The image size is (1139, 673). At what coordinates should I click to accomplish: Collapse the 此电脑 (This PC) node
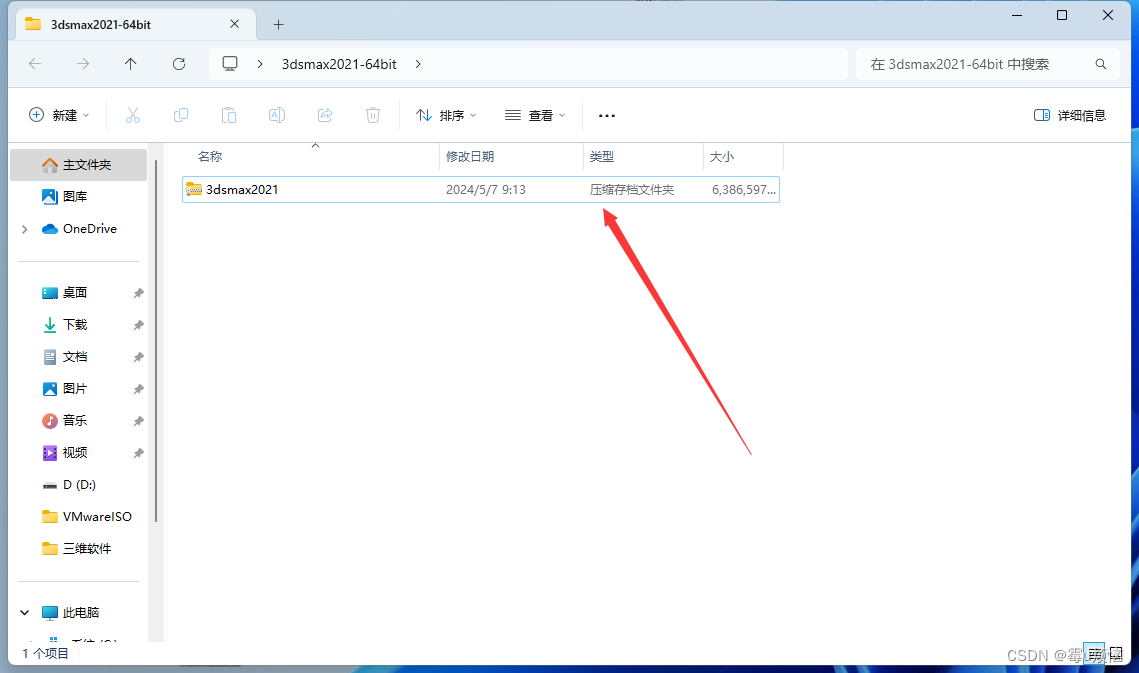(25, 613)
